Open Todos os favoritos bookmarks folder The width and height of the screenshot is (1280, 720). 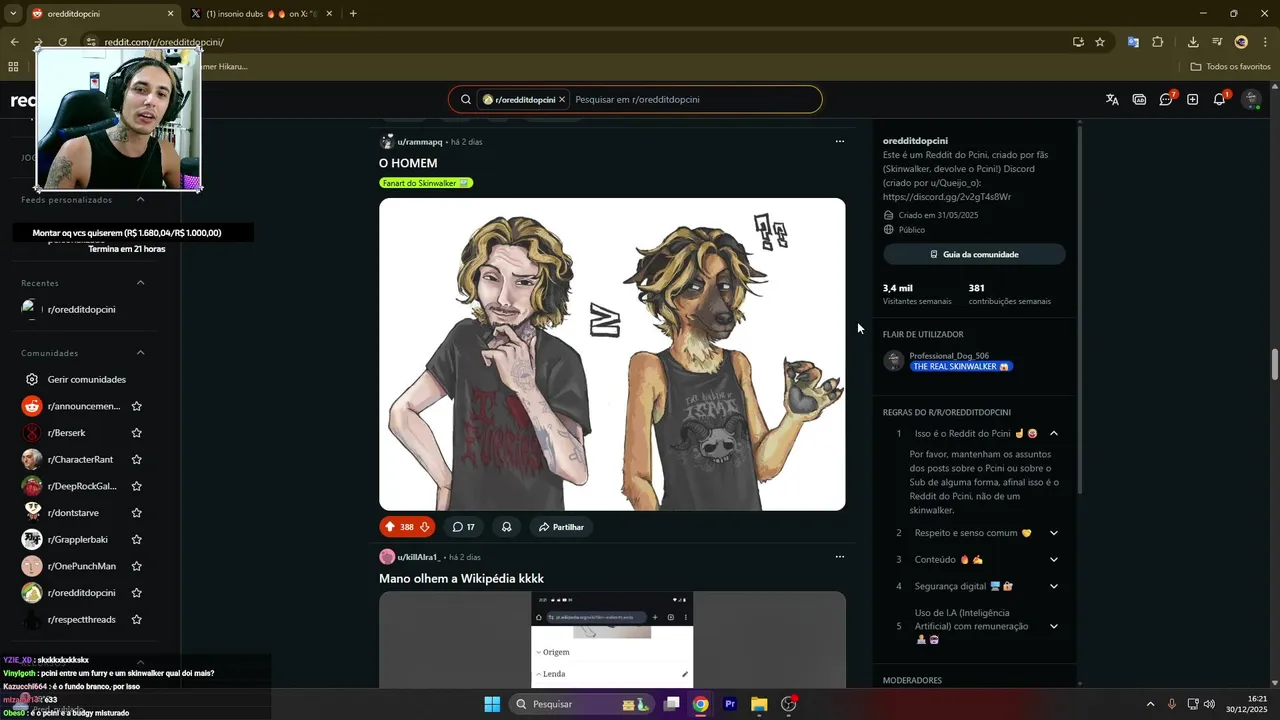1231,67
